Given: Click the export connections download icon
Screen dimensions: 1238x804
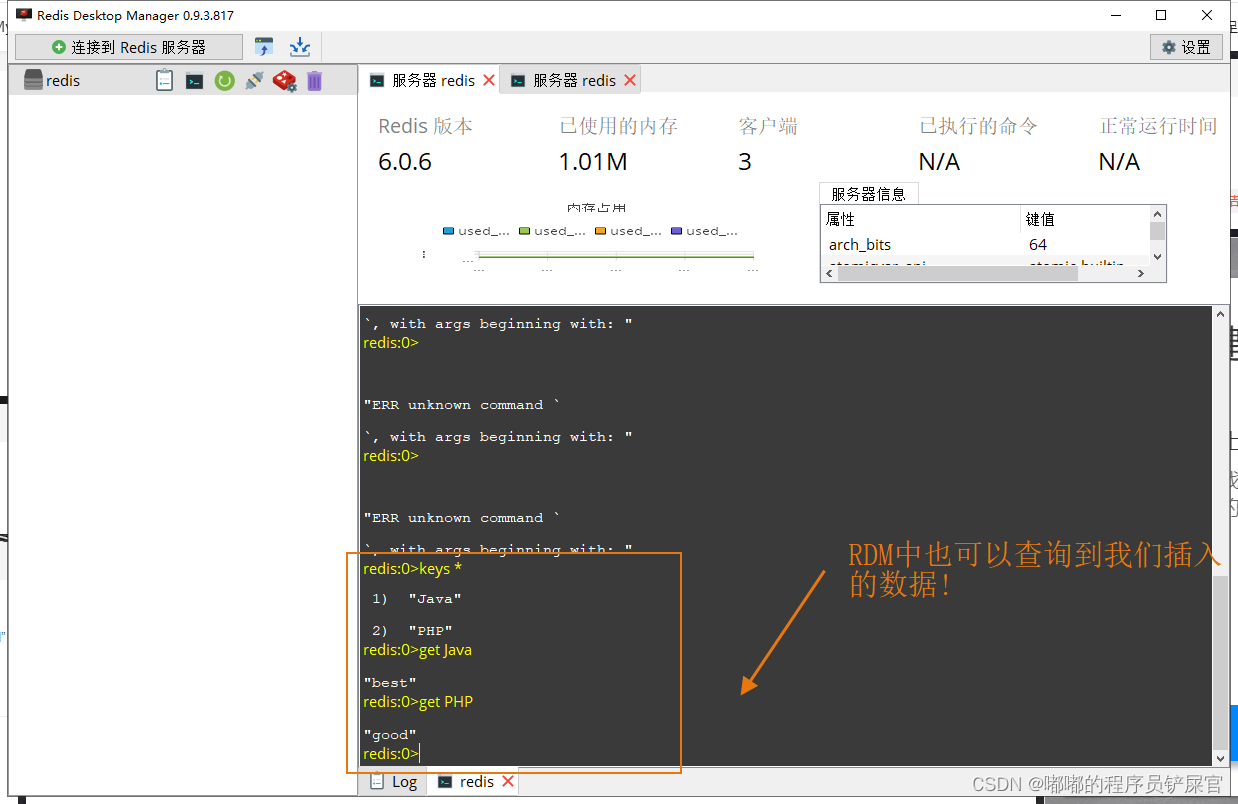Looking at the screenshot, I should click(299, 47).
